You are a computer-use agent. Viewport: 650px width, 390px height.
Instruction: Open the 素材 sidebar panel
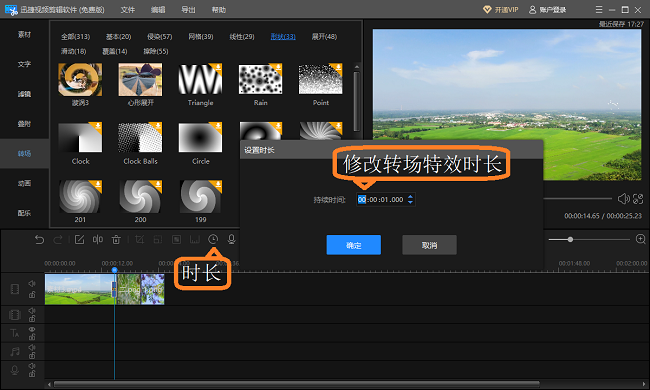point(24,34)
